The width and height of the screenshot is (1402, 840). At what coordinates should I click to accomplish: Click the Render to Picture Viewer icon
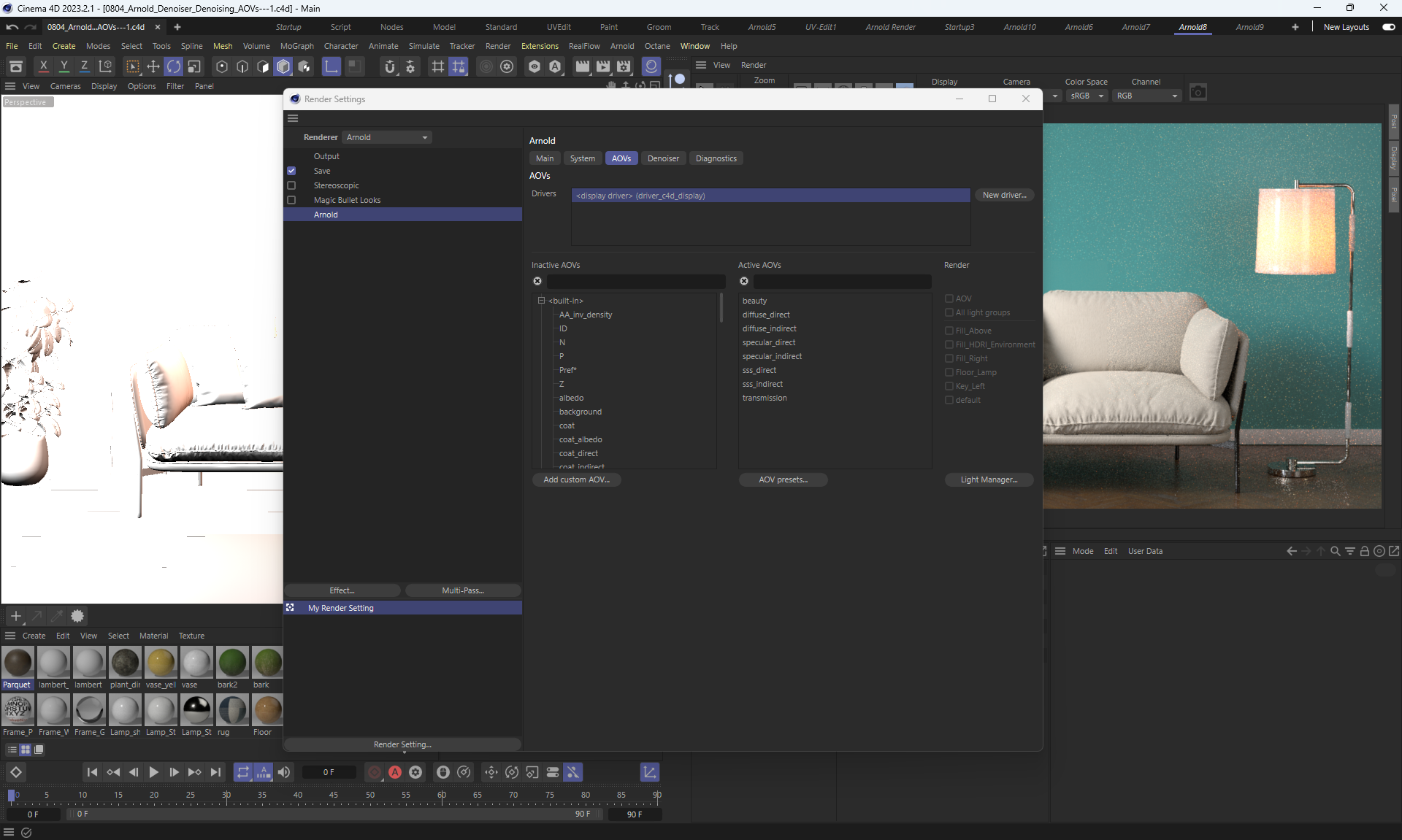tap(603, 66)
